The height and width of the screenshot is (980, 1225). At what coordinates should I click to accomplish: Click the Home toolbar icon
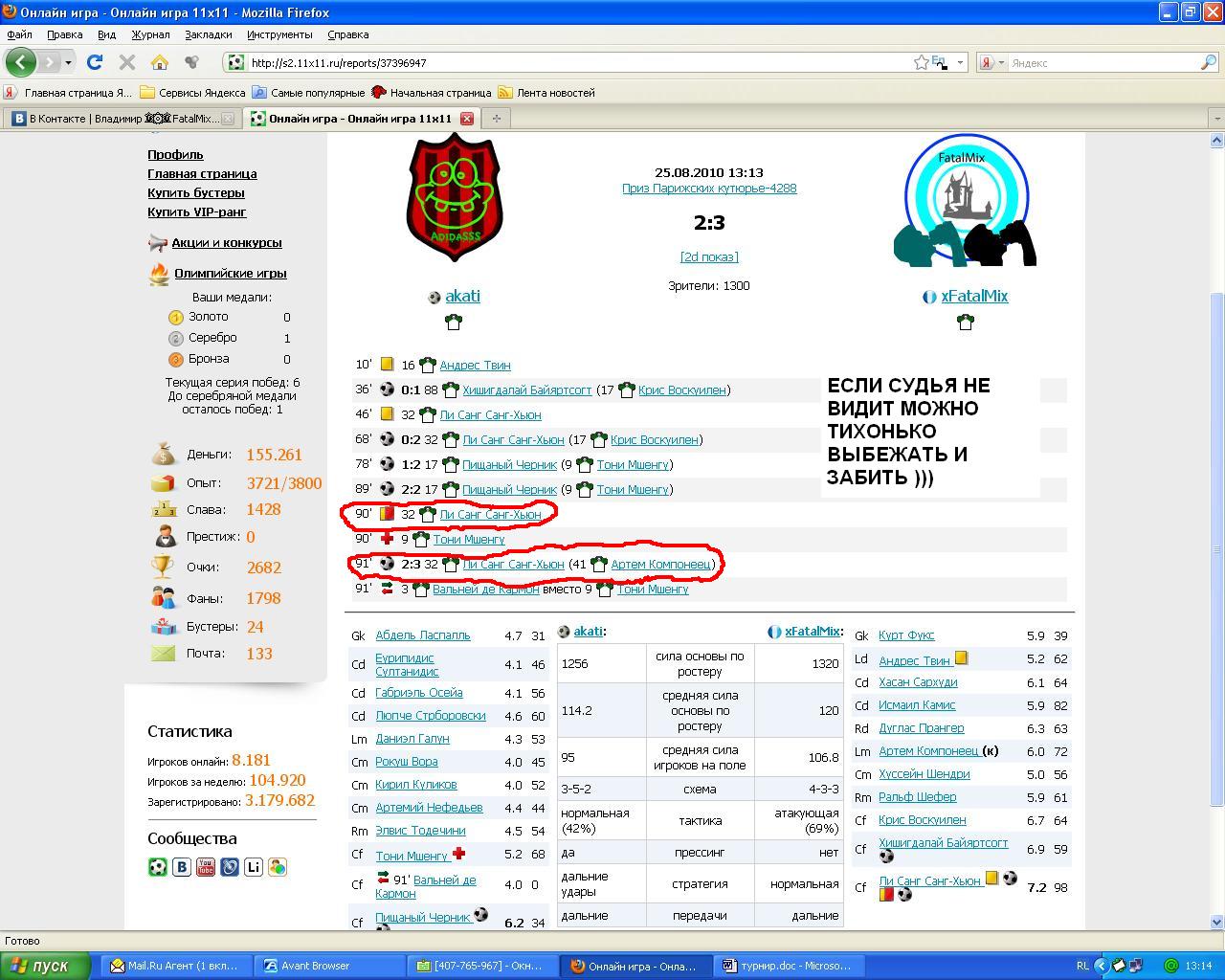160,62
